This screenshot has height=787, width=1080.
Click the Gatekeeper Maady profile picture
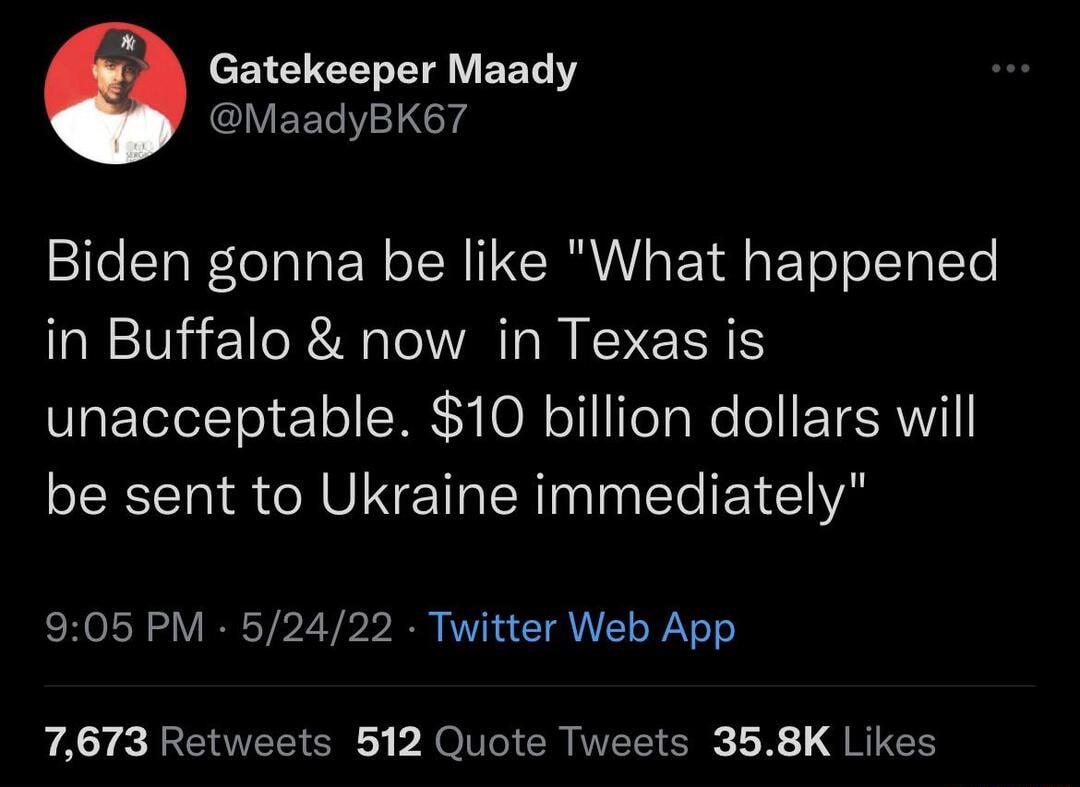coord(115,93)
